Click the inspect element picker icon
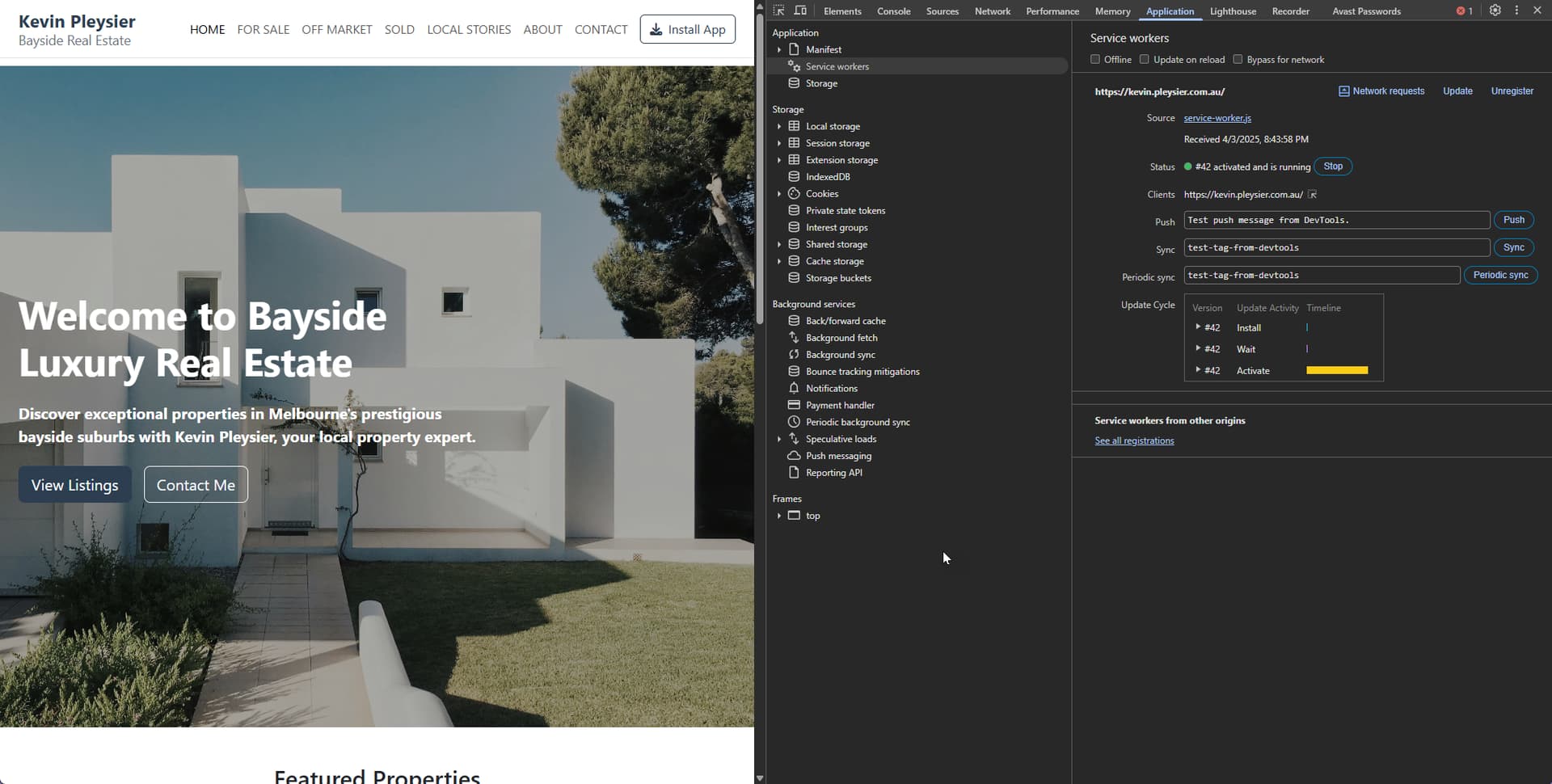The image size is (1552, 784). 778,11
